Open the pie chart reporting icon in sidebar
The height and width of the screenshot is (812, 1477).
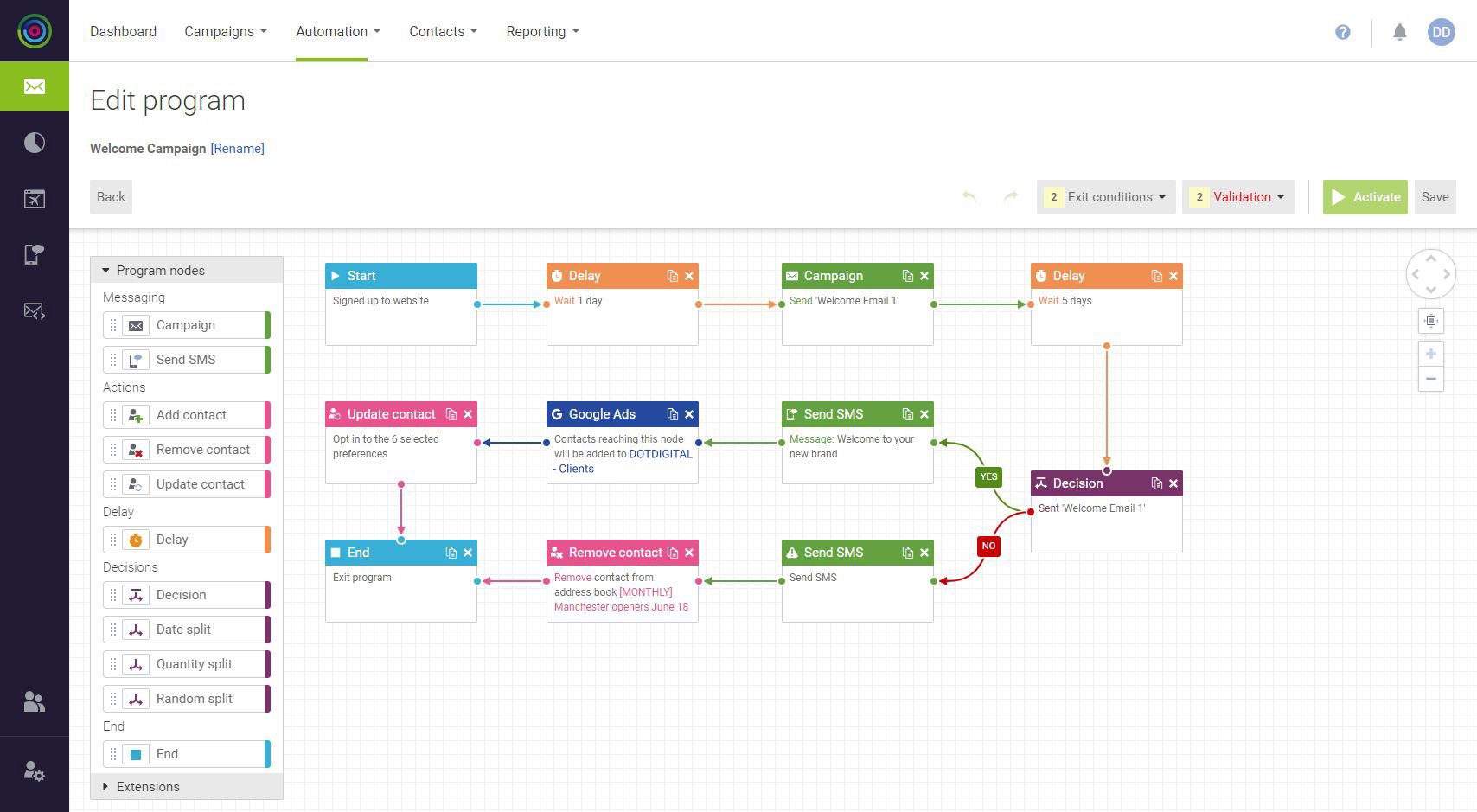pyautogui.click(x=35, y=143)
